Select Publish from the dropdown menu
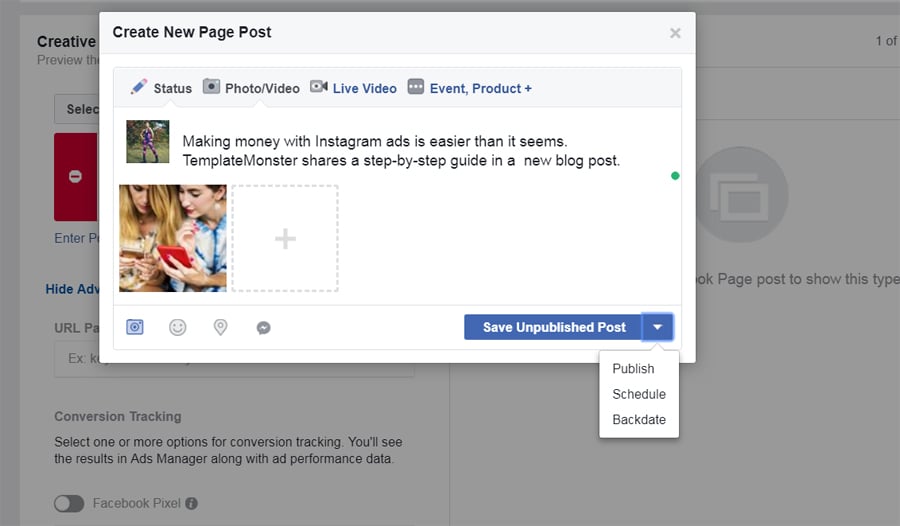The image size is (900, 526). click(633, 368)
